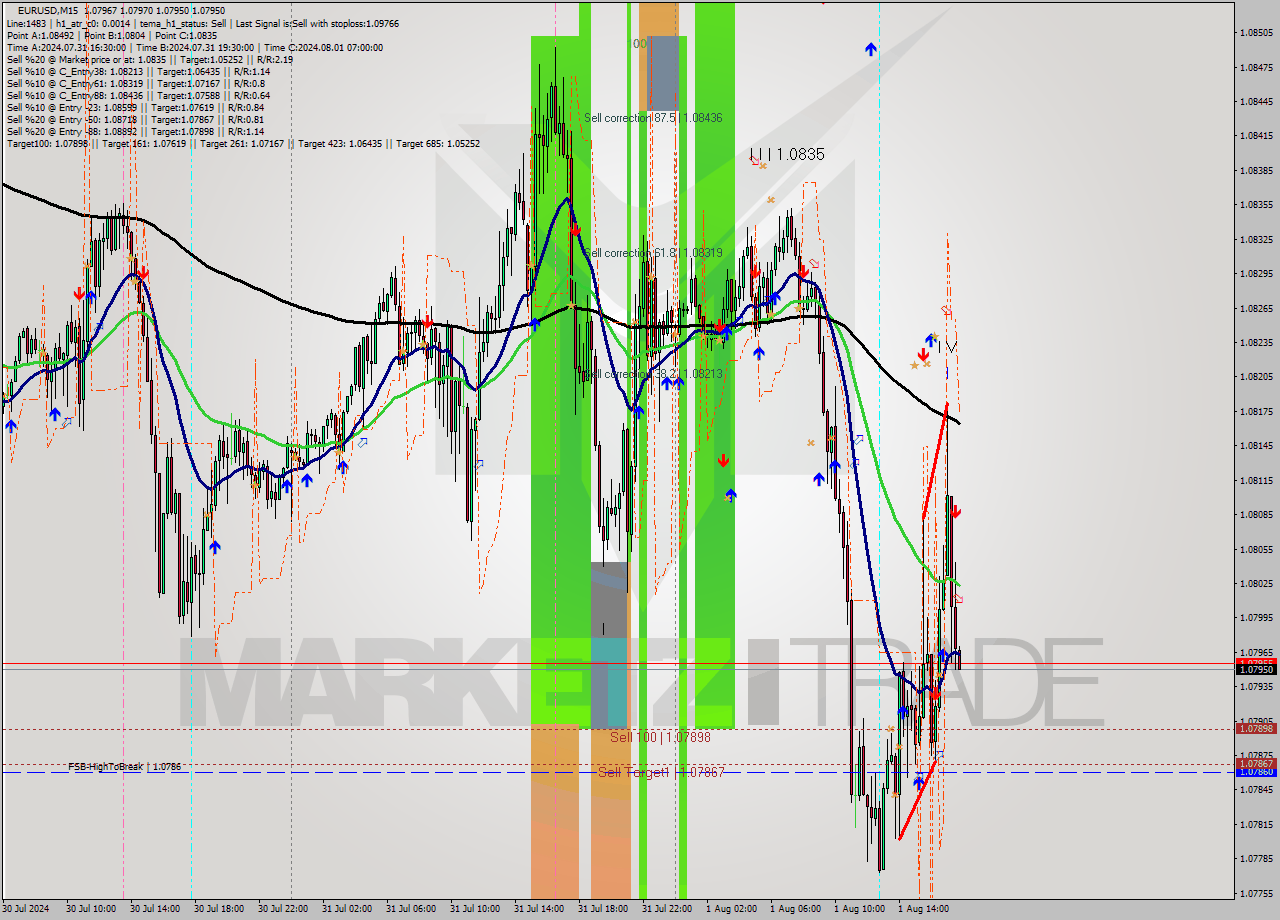Image resolution: width=1280 pixels, height=920 pixels.
Task: Click the 1.08205 price axis label
Action: [x=1256, y=377]
